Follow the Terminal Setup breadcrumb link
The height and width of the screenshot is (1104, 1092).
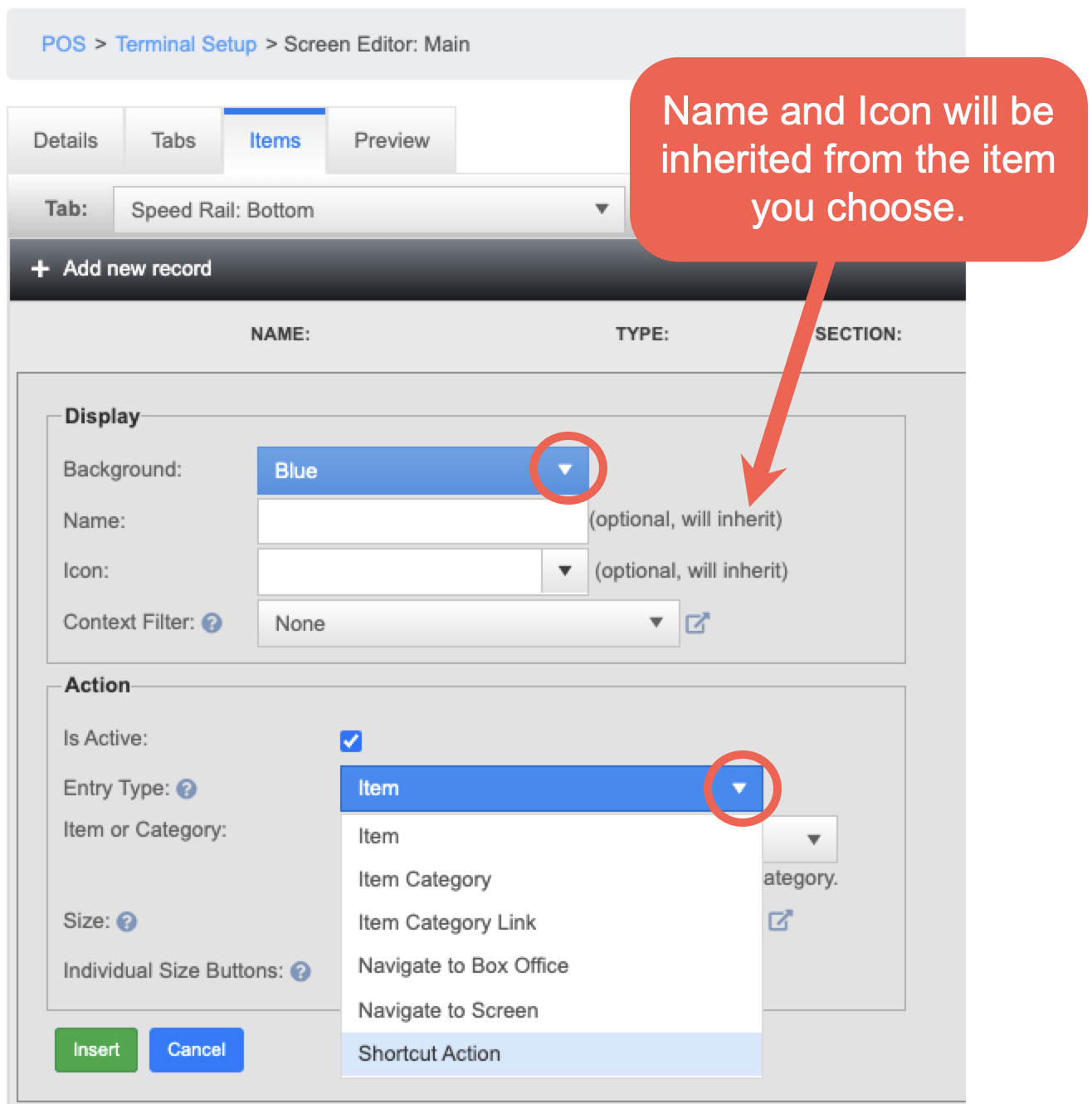pyautogui.click(x=186, y=45)
